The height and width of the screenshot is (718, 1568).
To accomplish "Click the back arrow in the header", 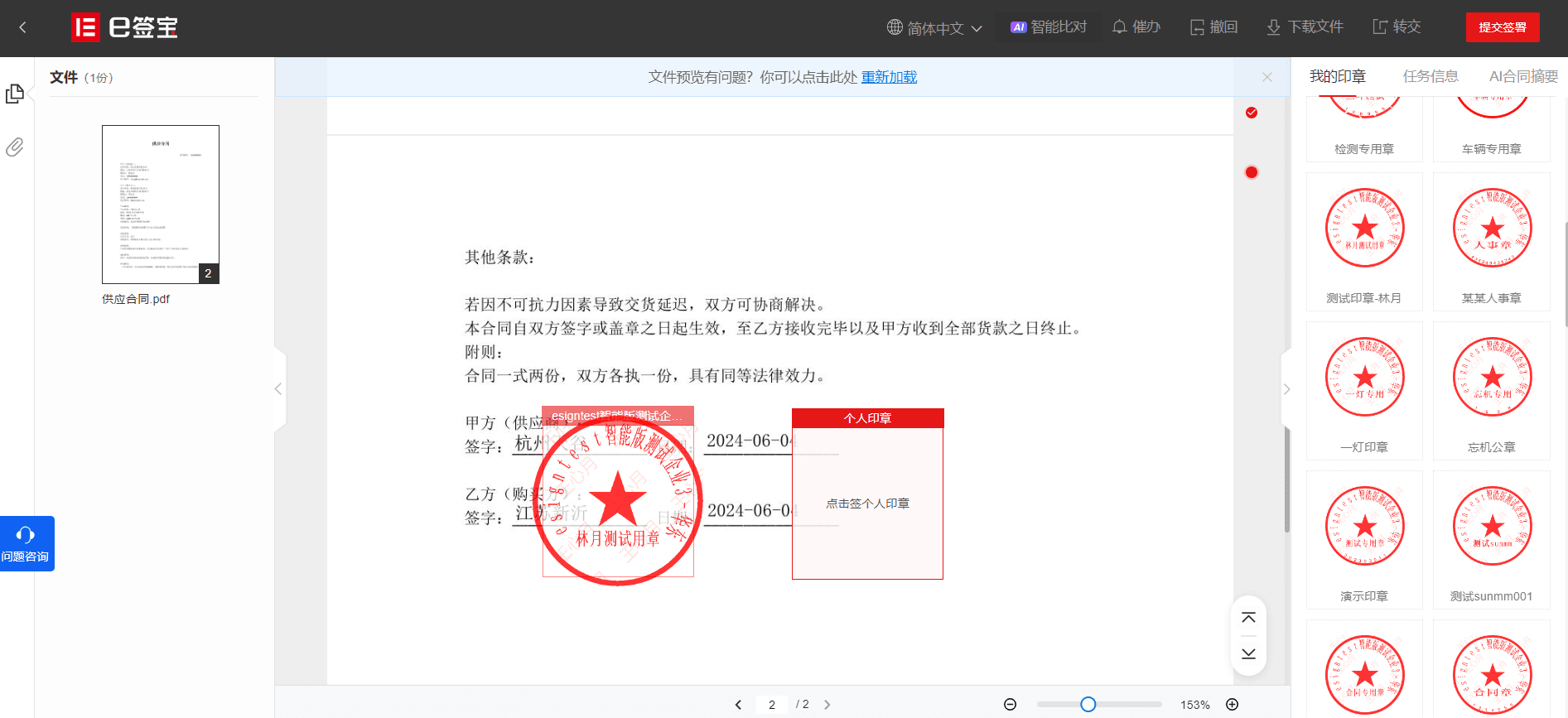I will point(22,27).
